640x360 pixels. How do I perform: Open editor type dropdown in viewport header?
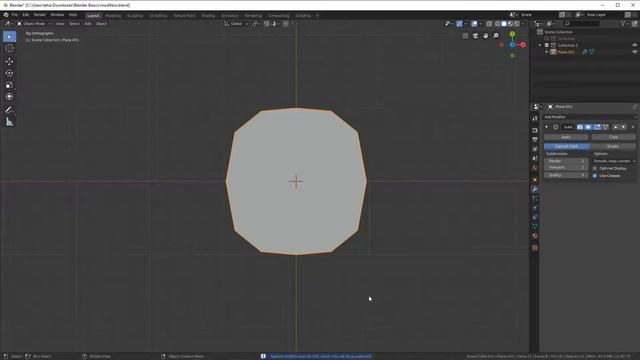click(x=8, y=24)
